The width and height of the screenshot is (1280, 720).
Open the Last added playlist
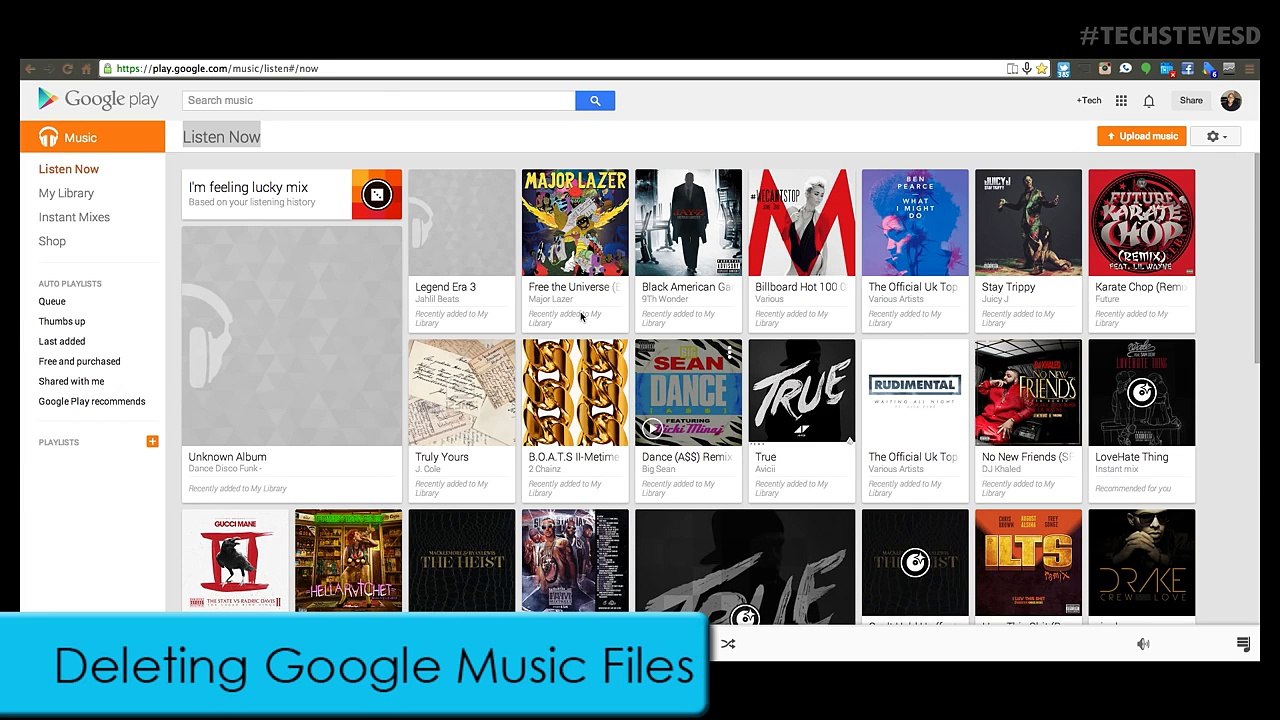pyautogui.click(x=62, y=341)
